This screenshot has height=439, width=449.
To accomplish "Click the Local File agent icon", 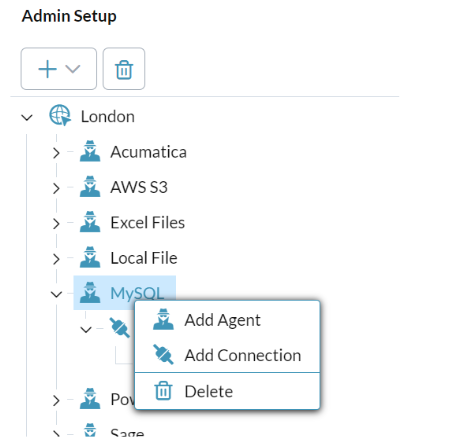I will 90,257.
